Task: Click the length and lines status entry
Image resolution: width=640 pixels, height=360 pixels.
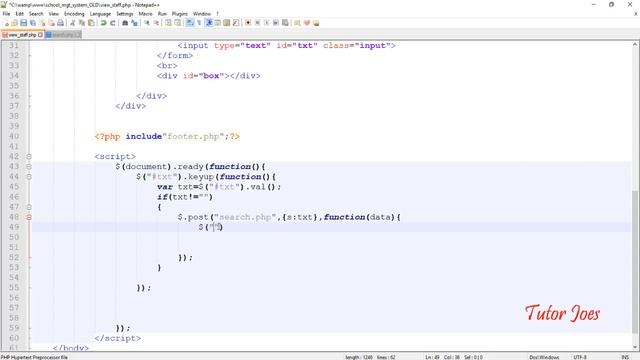Action: [x=370, y=357]
